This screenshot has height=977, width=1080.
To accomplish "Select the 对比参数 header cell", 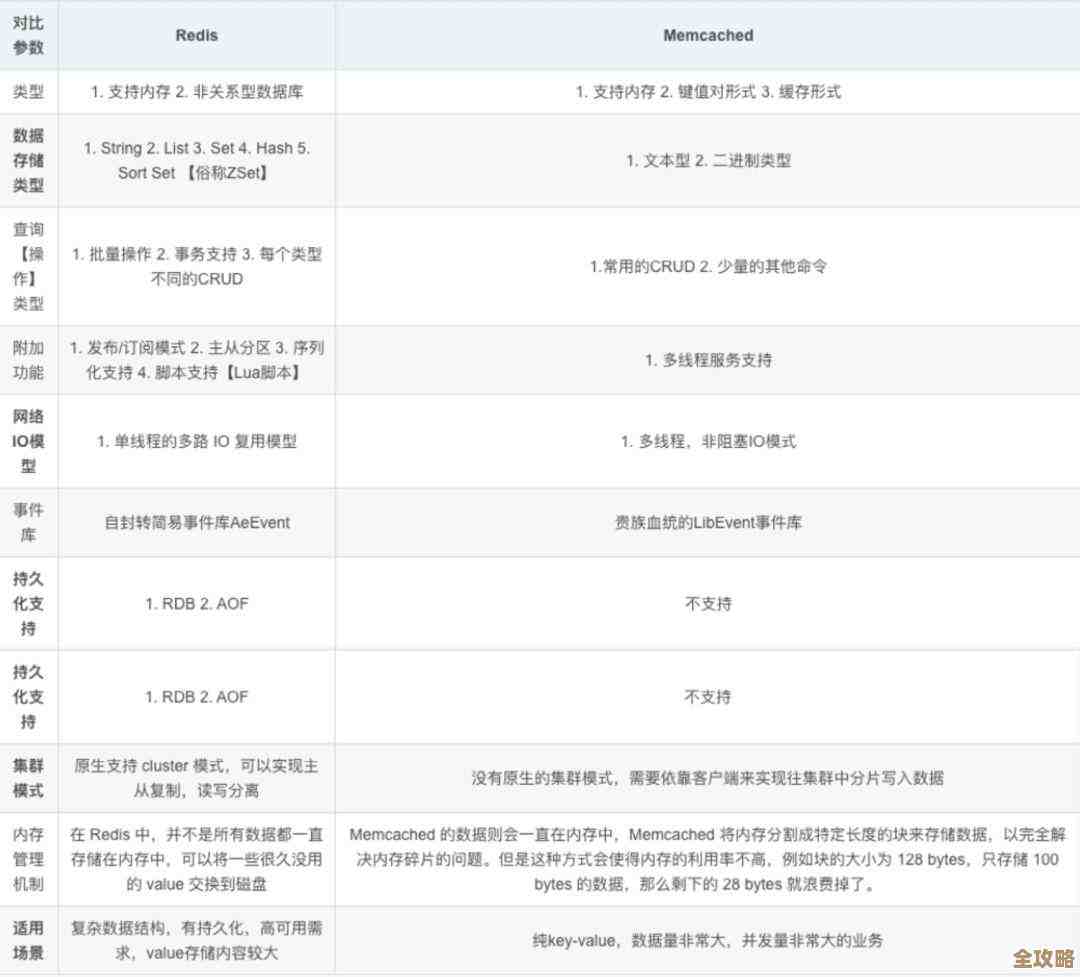I will [x=29, y=35].
